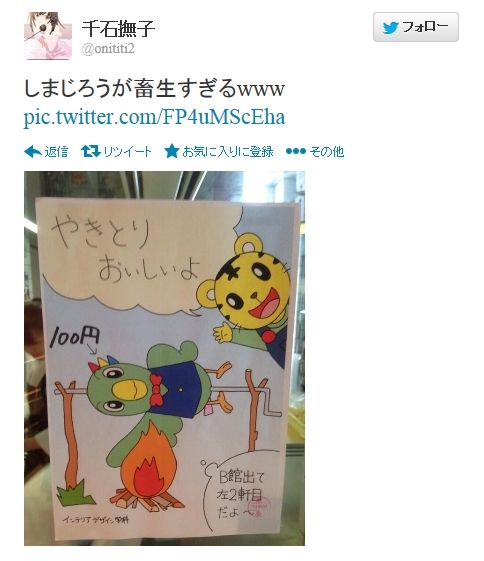The image size is (484, 561).
Task: Open the pic.twitter.com/FP4uMScEha link
Action: click(x=154, y=117)
